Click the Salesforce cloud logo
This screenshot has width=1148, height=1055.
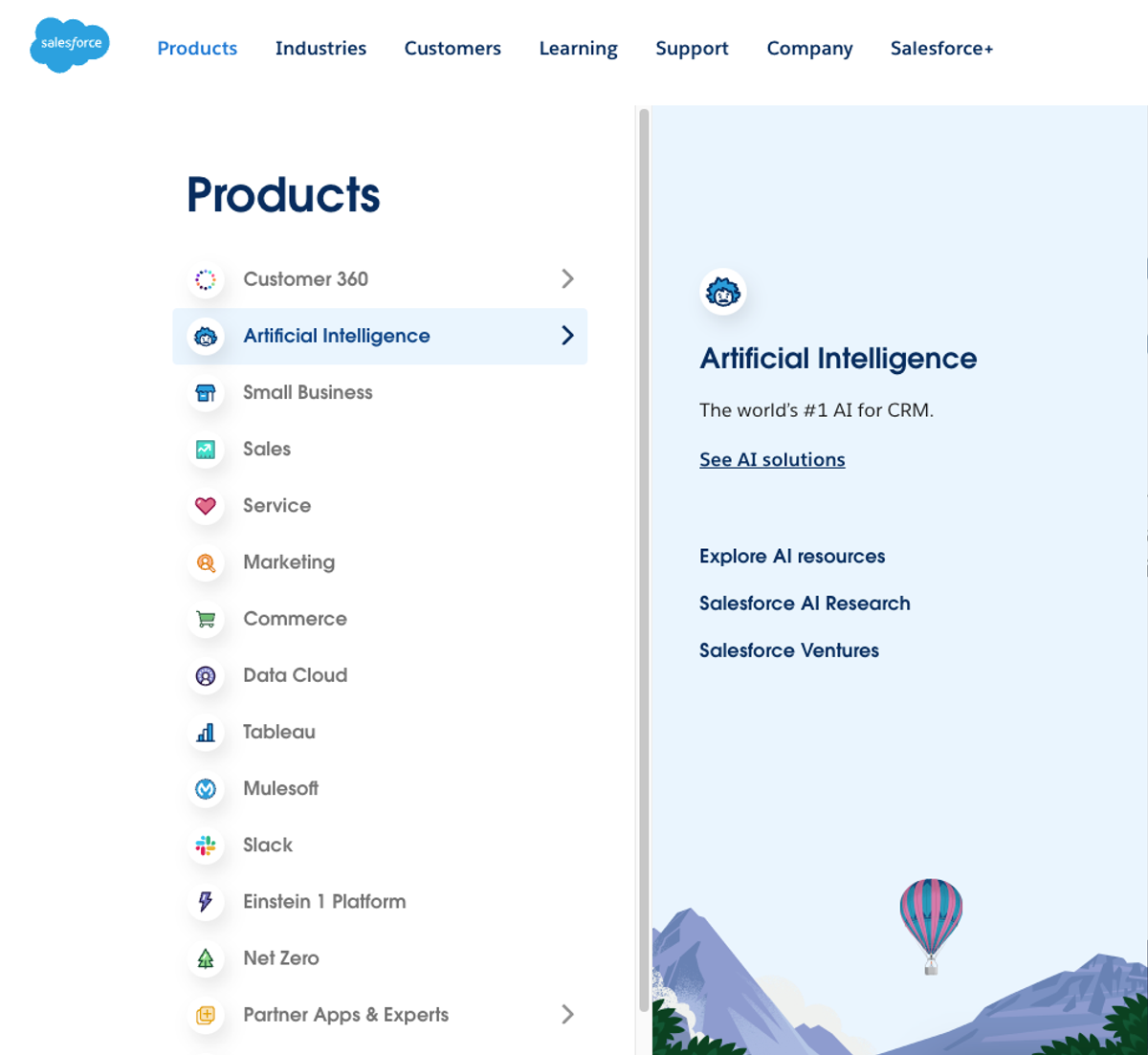pyautogui.click(x=70, y=45)
